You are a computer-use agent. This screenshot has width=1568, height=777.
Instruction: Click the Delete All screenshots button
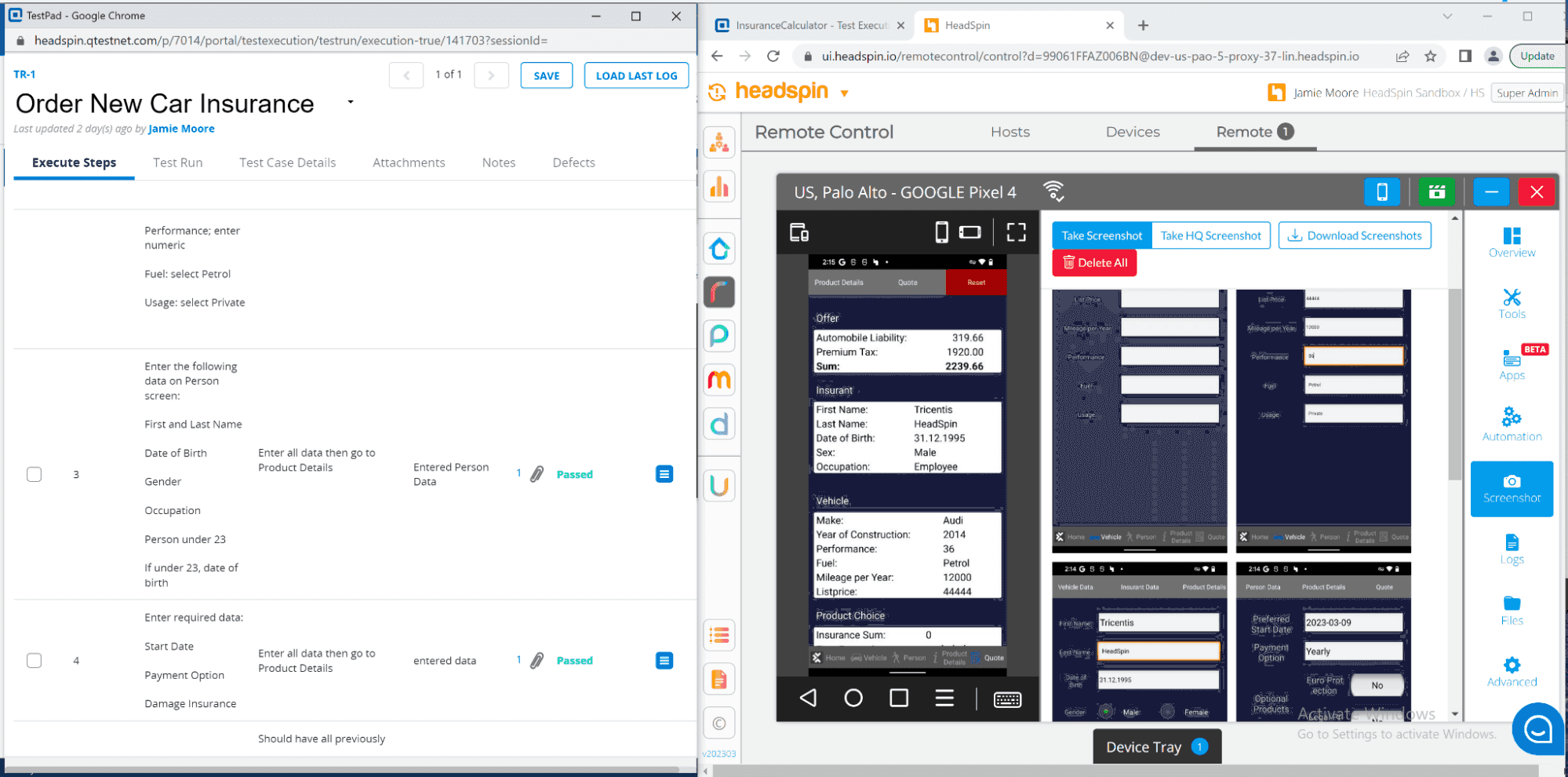[x=1093, y=262]
